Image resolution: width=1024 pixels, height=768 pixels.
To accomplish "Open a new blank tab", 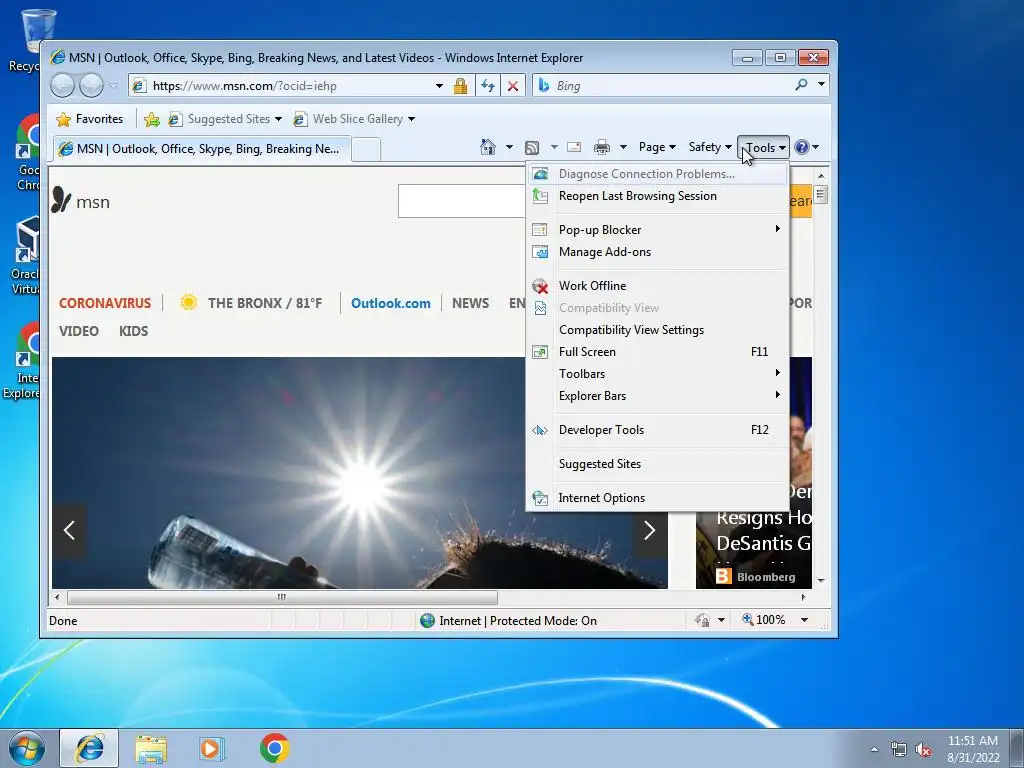I will [x=366, y=149].
